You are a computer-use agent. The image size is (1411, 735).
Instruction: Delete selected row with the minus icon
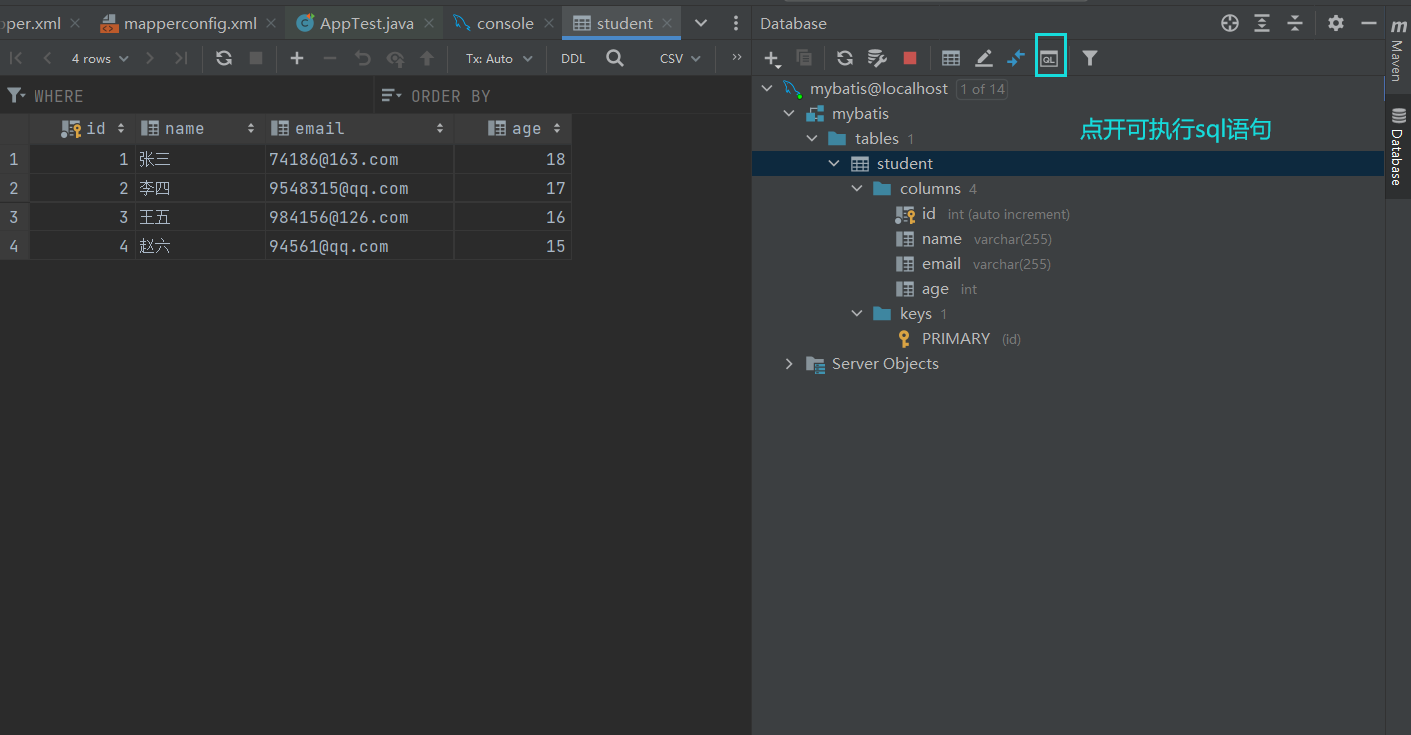(329, 58)
